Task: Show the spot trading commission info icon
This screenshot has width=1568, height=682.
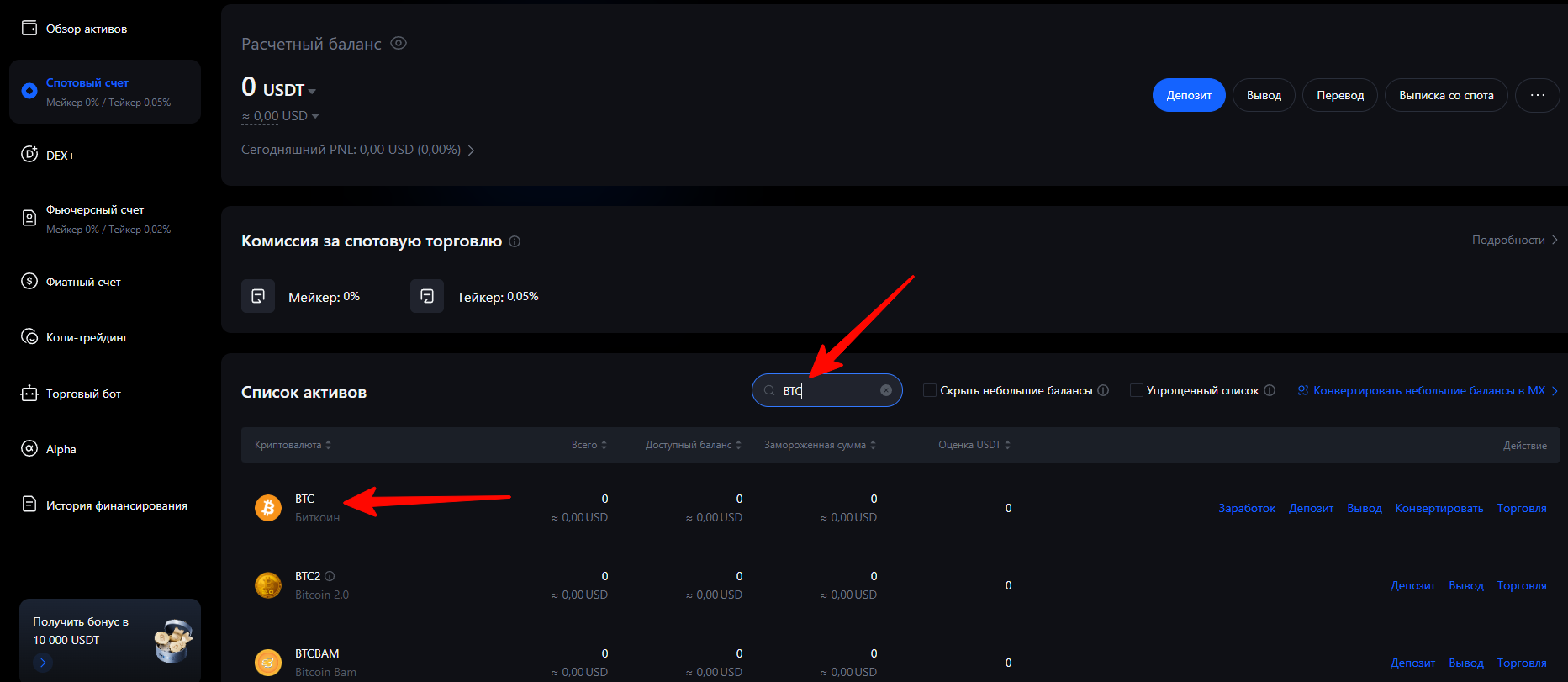Action: click(515, 241)
